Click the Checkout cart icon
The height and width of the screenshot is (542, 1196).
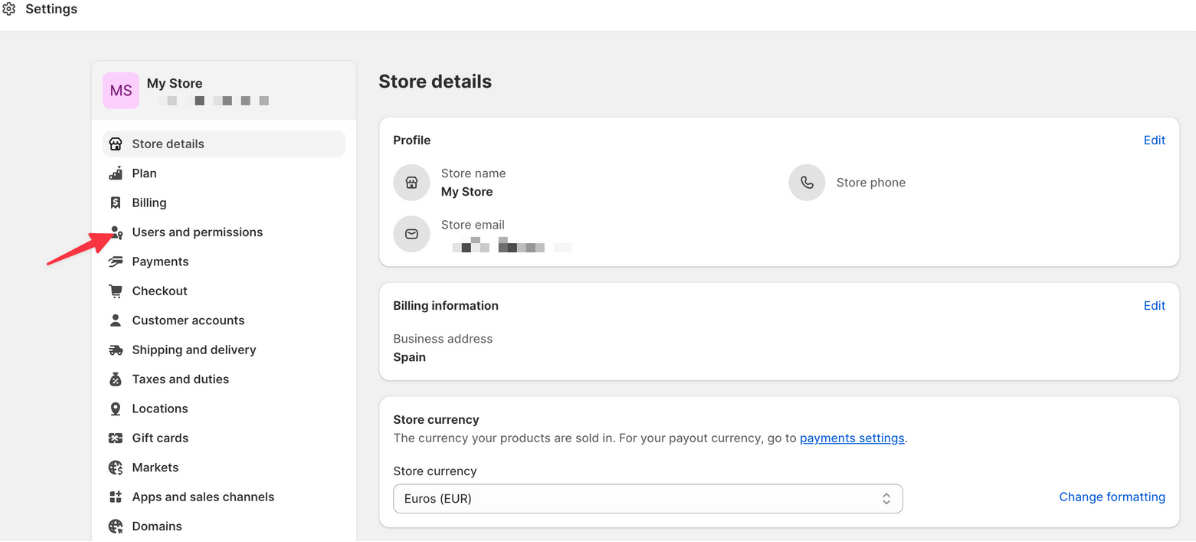tap(115, 291)
